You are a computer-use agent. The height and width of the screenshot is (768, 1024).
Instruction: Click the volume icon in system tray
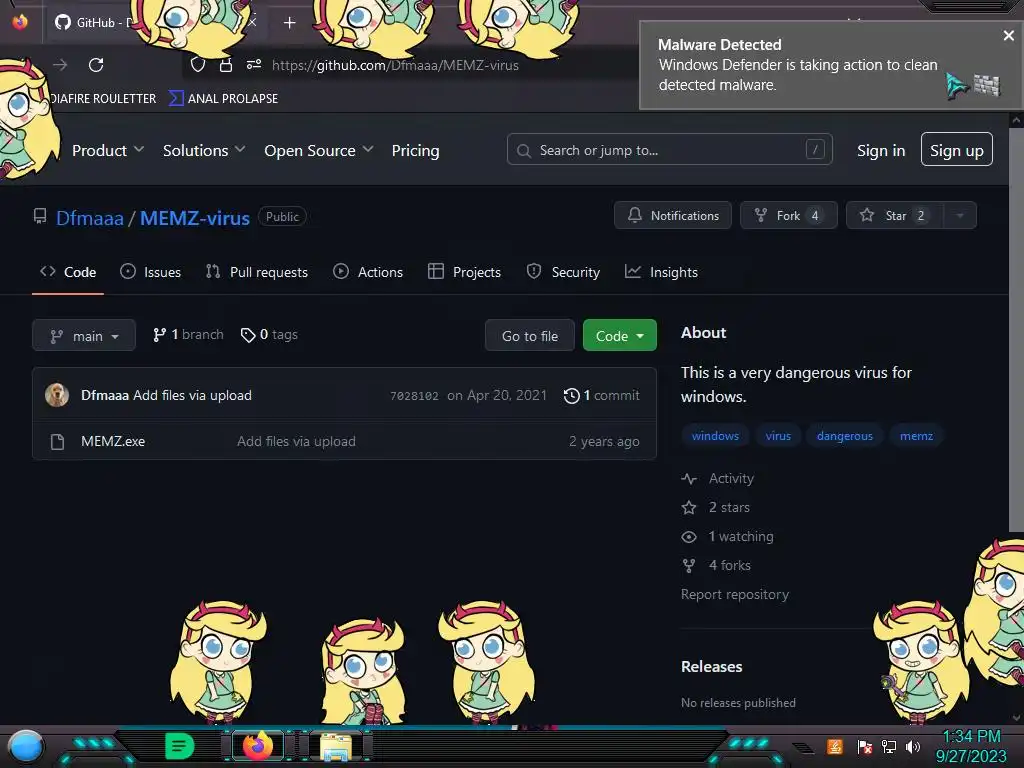tap(913, 746)
